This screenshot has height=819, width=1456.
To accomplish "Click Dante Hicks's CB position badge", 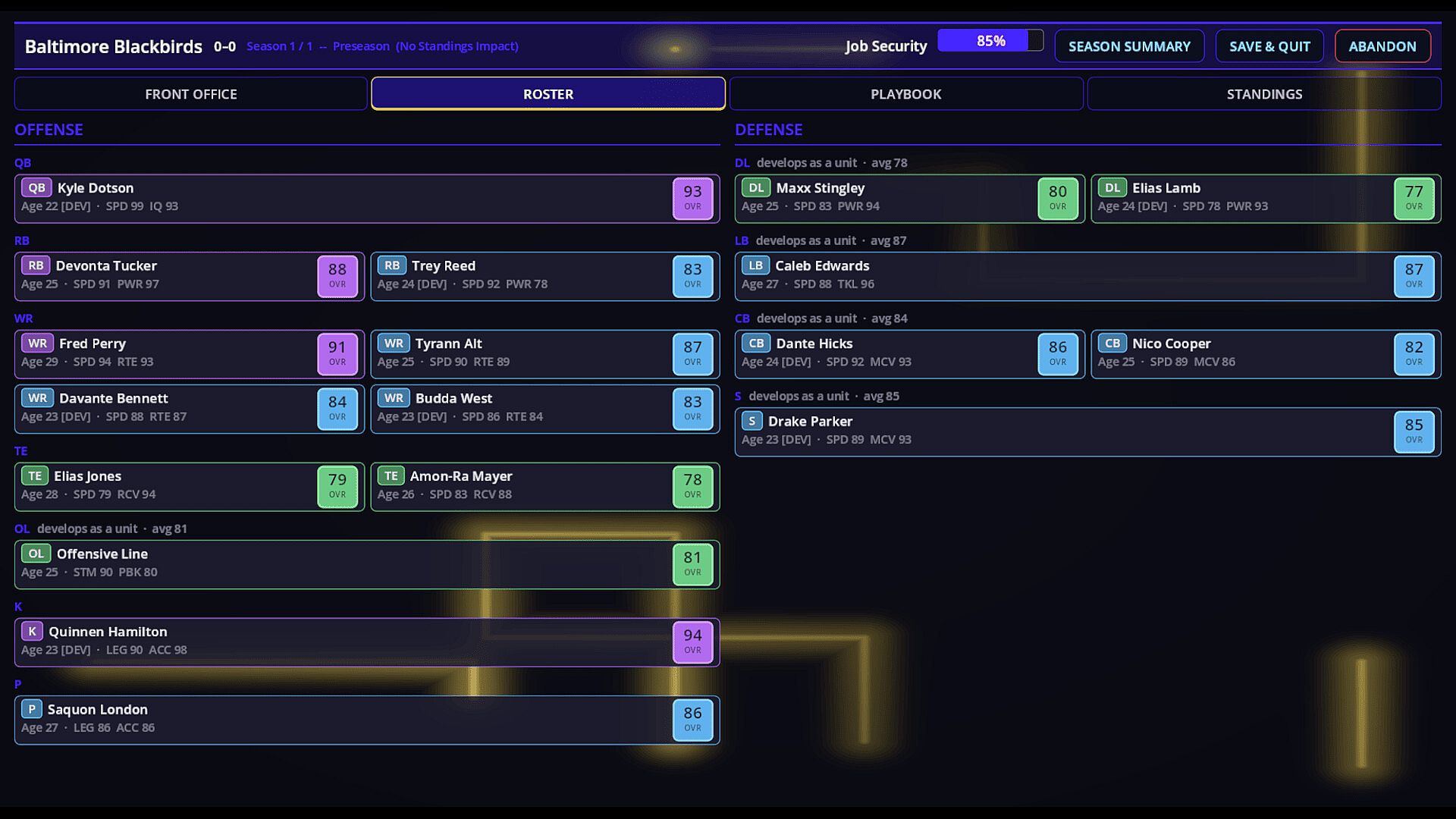I will pyautogui.click(x=756, y=344).
